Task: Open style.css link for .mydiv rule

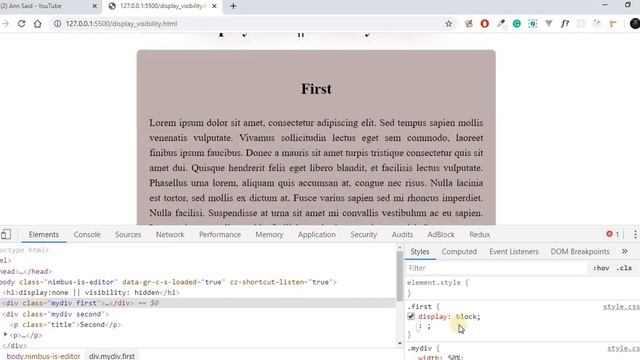Action: [623, 348]
